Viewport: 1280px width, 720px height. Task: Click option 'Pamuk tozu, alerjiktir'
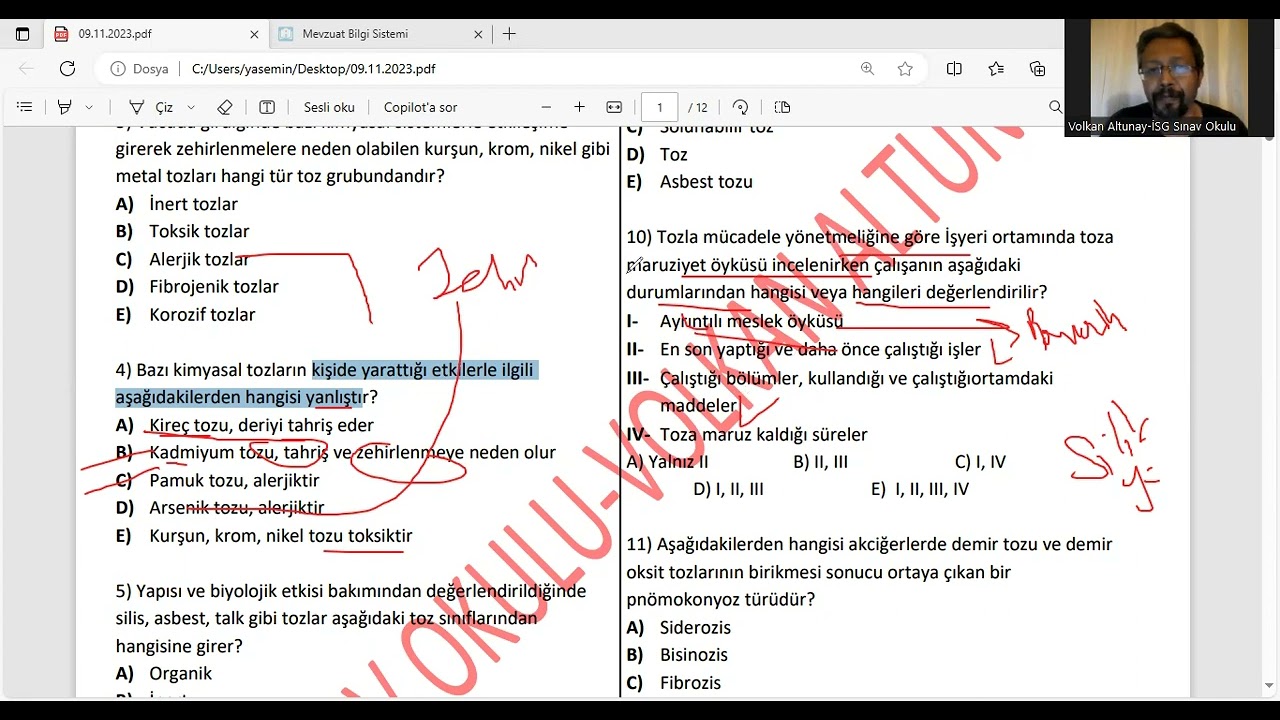tap(234, 480)
